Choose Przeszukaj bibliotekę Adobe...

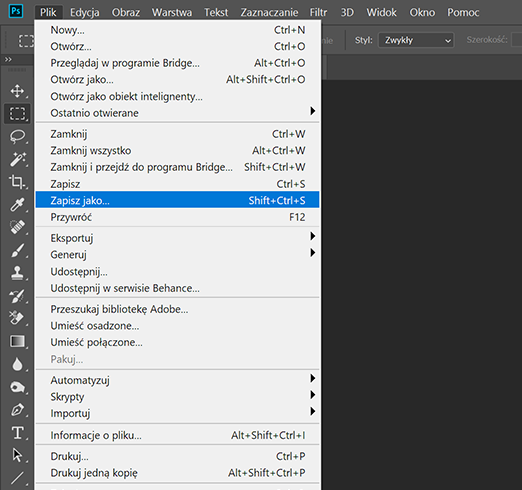point(177,309)
